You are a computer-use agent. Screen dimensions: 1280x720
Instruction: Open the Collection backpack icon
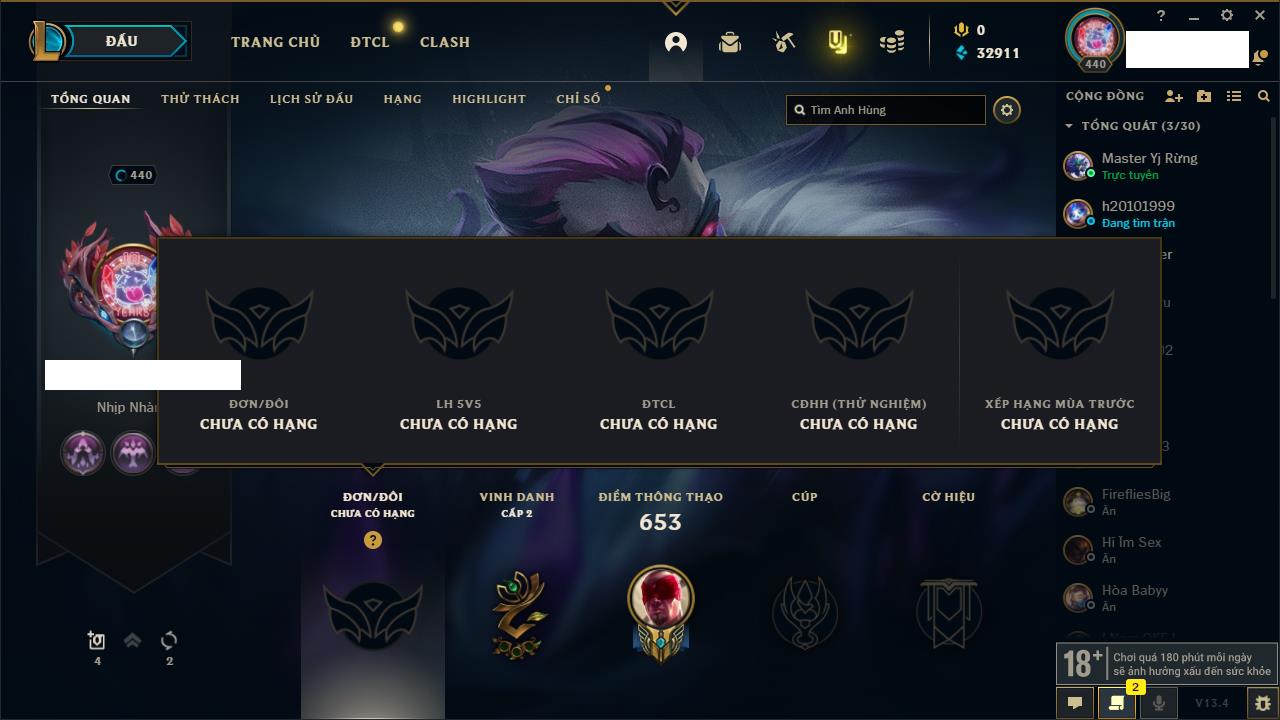[x=730, y=42]
